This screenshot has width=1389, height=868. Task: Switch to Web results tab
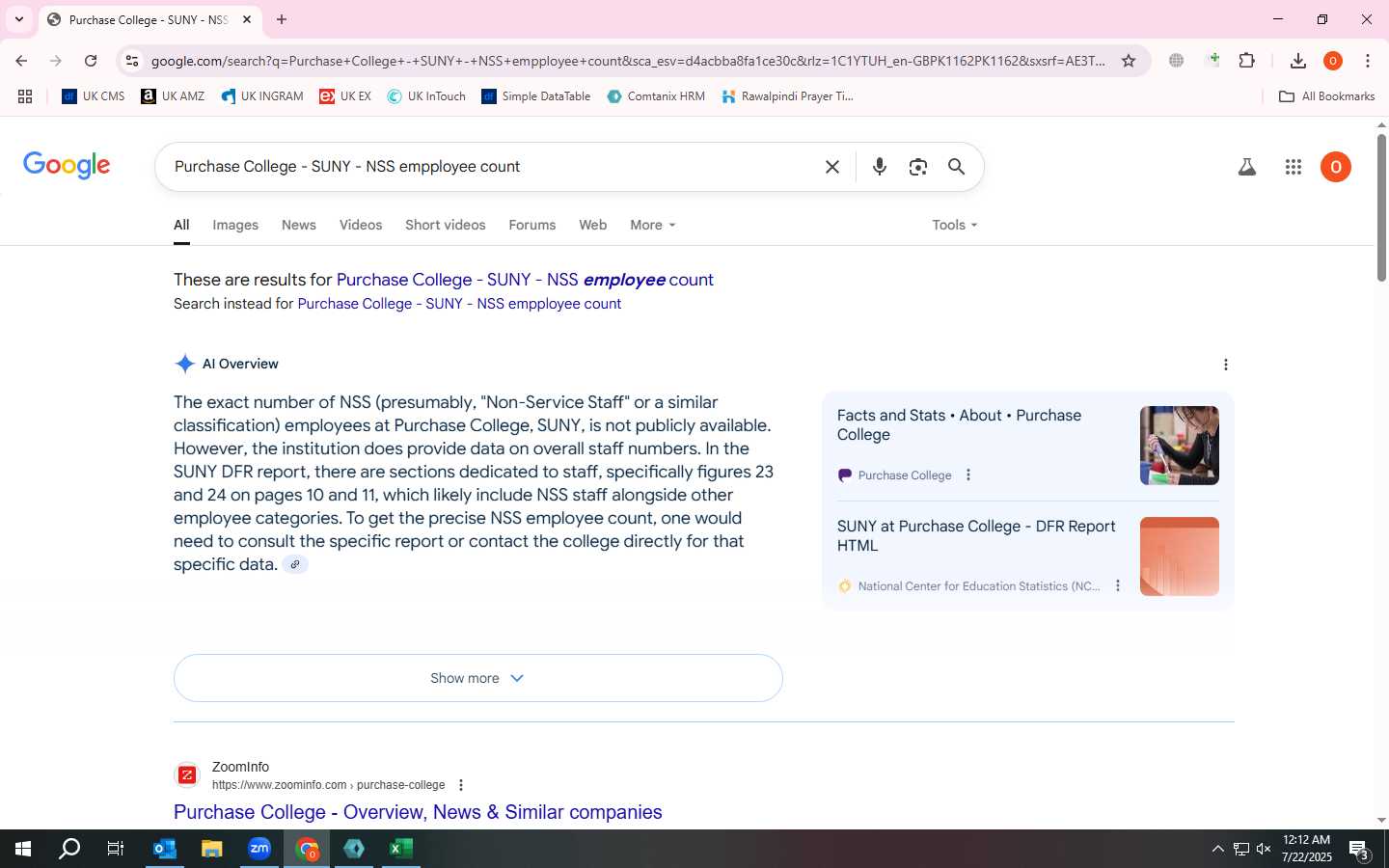(x=593, y=225)
